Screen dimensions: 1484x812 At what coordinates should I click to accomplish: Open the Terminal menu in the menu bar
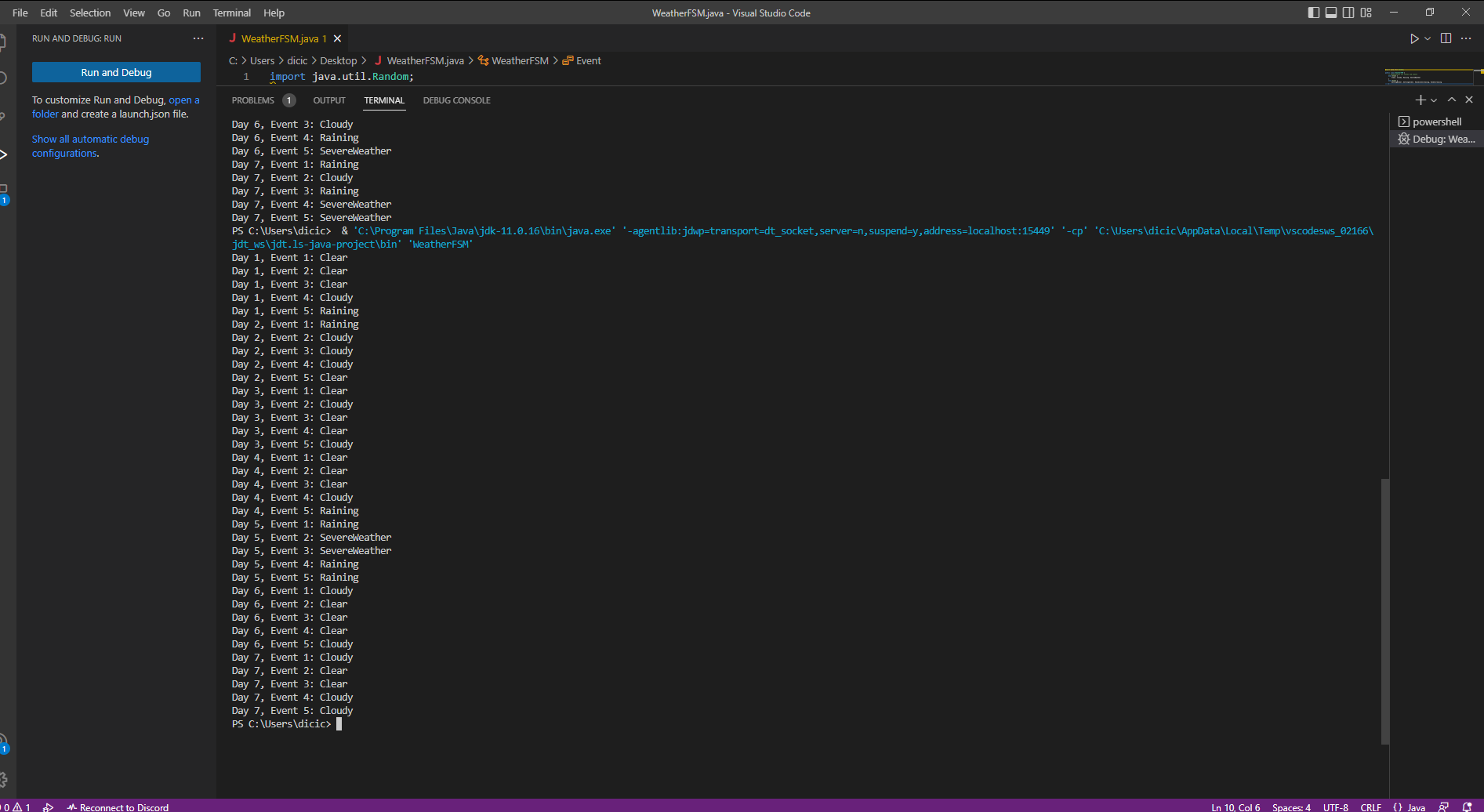click(231, 13)
